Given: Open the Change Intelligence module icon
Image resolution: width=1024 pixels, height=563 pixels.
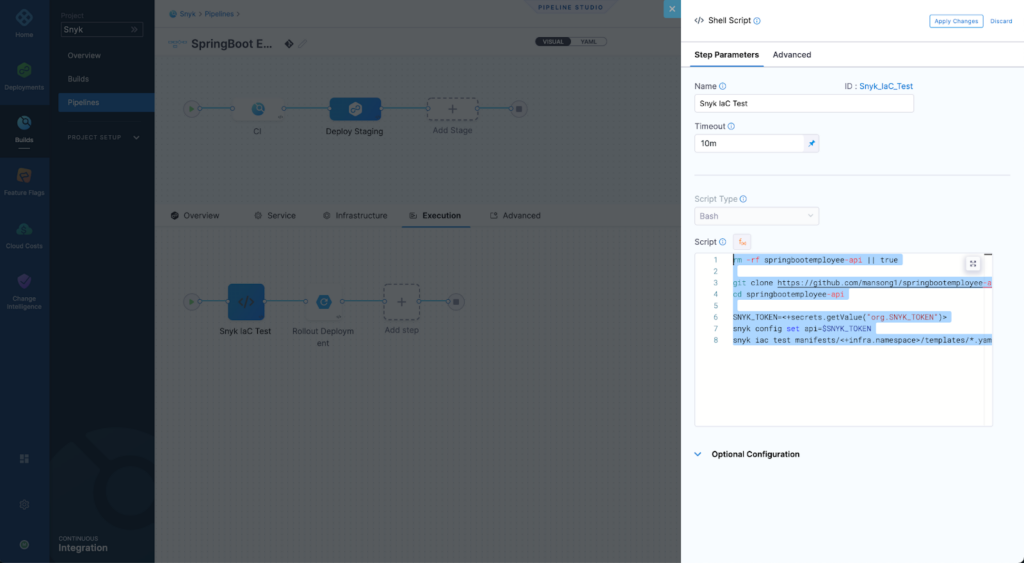Looking at the screenshot, I should (x=24, y=282).
